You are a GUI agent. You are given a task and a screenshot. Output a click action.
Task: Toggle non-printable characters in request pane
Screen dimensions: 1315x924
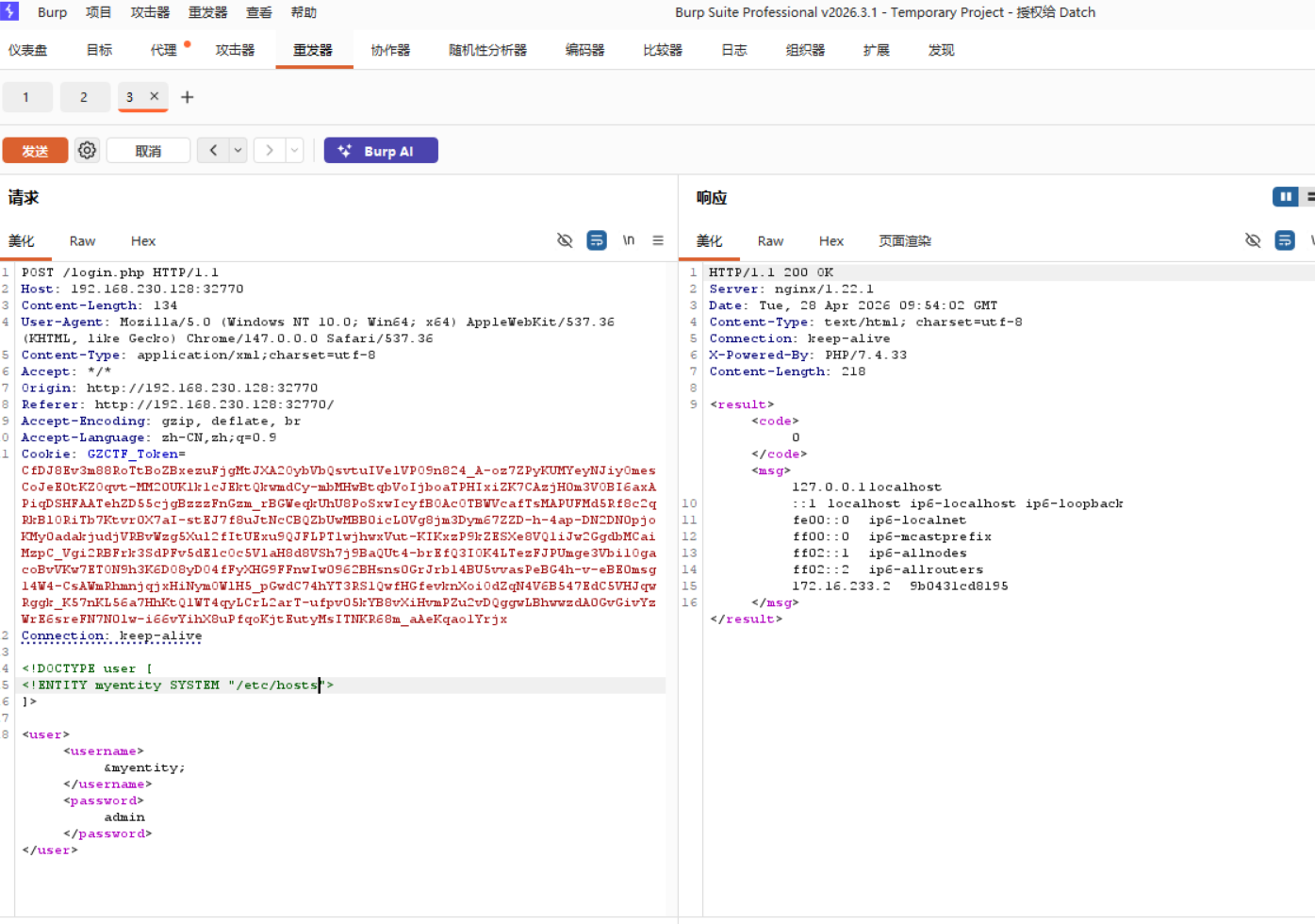point(565,240)
